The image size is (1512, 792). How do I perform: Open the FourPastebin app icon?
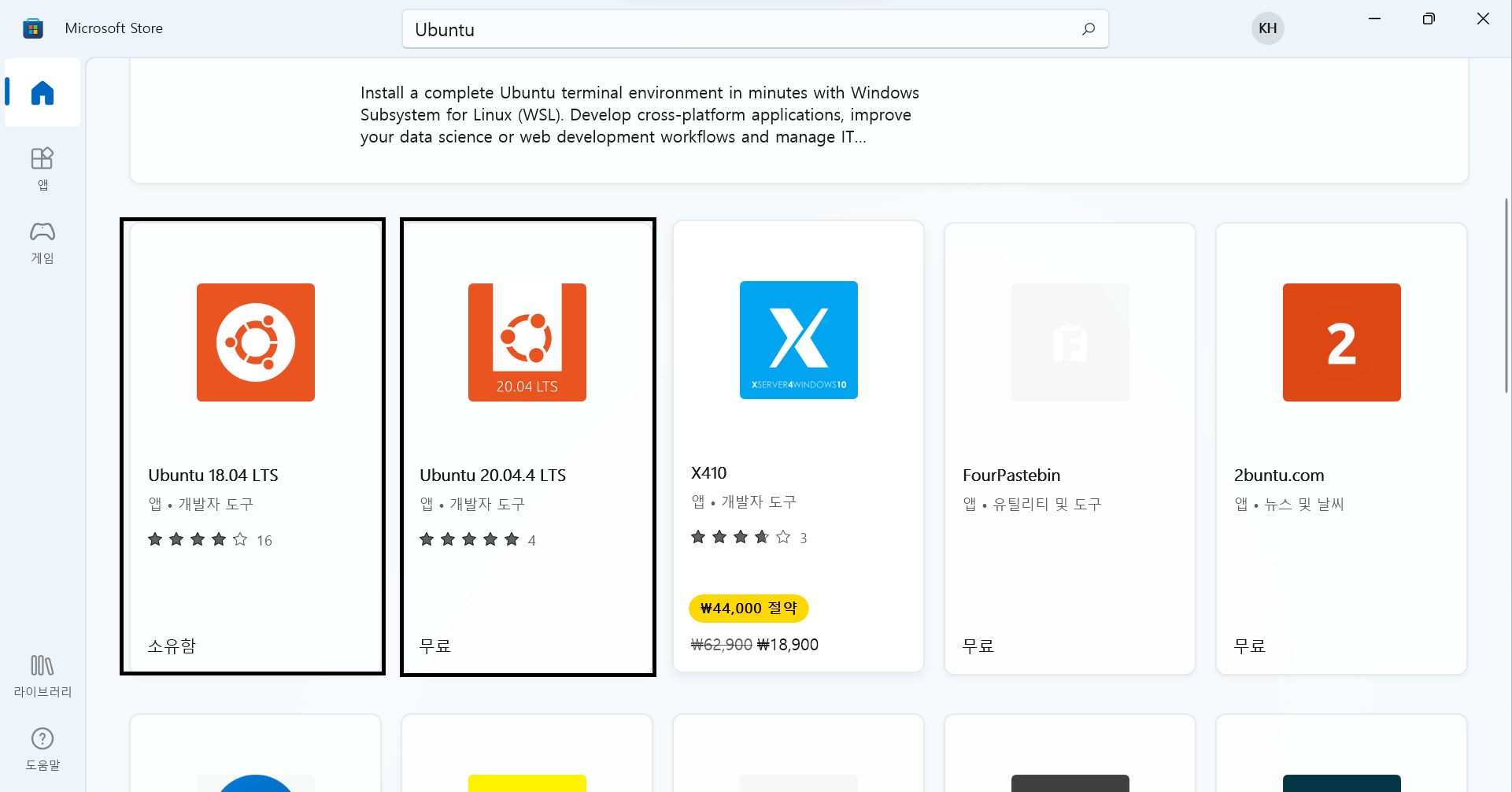[x=1070, y=342]
